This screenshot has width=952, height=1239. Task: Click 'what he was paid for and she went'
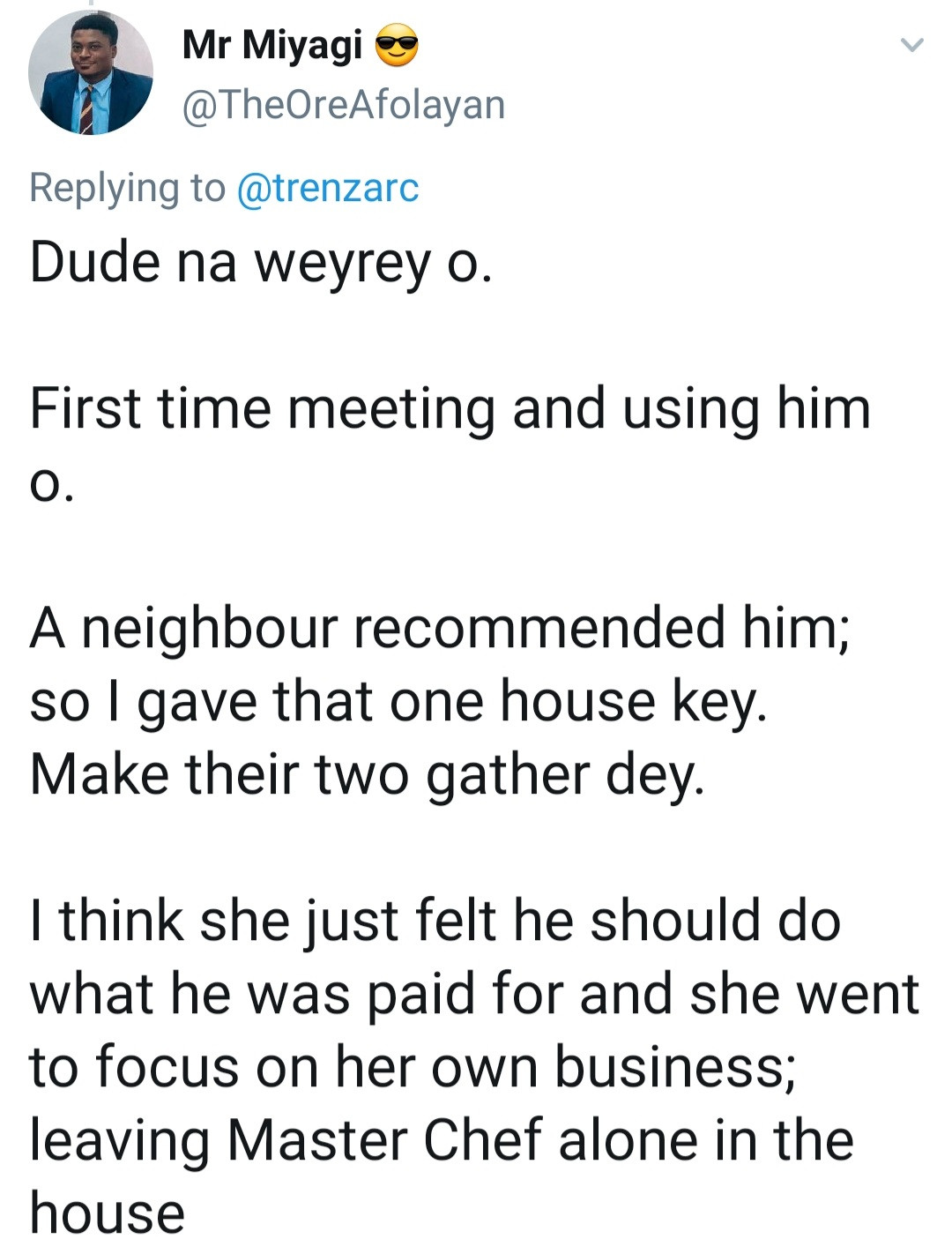point(474,994)
